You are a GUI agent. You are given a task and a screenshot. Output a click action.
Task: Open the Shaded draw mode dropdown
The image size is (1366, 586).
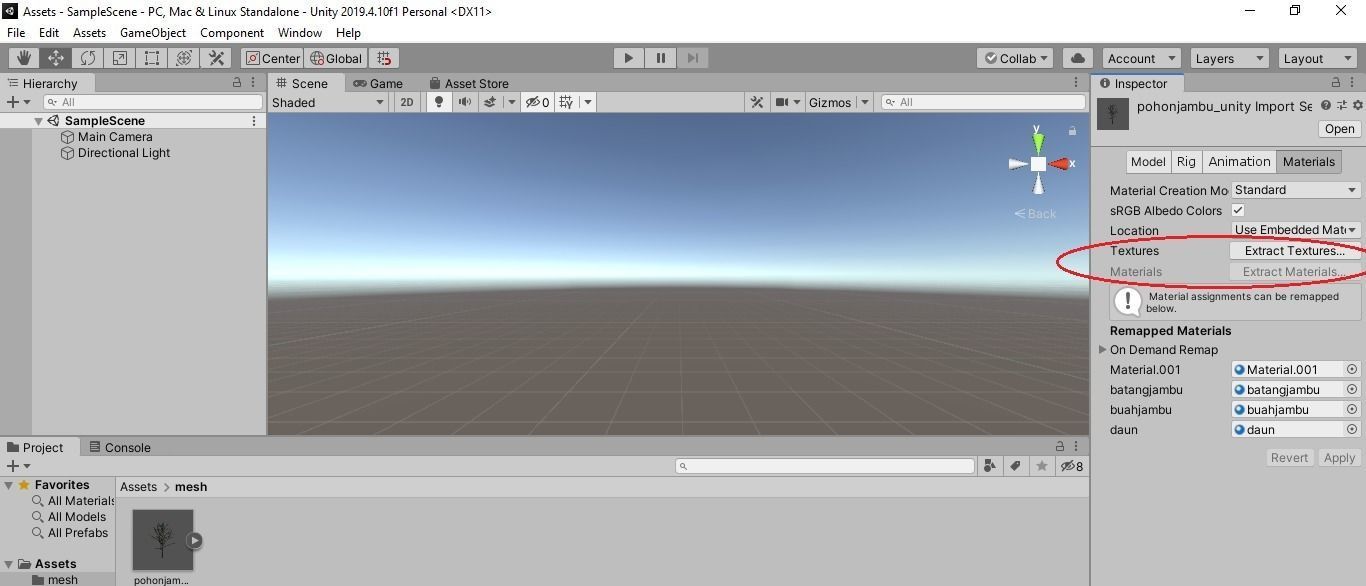[328, 102]
